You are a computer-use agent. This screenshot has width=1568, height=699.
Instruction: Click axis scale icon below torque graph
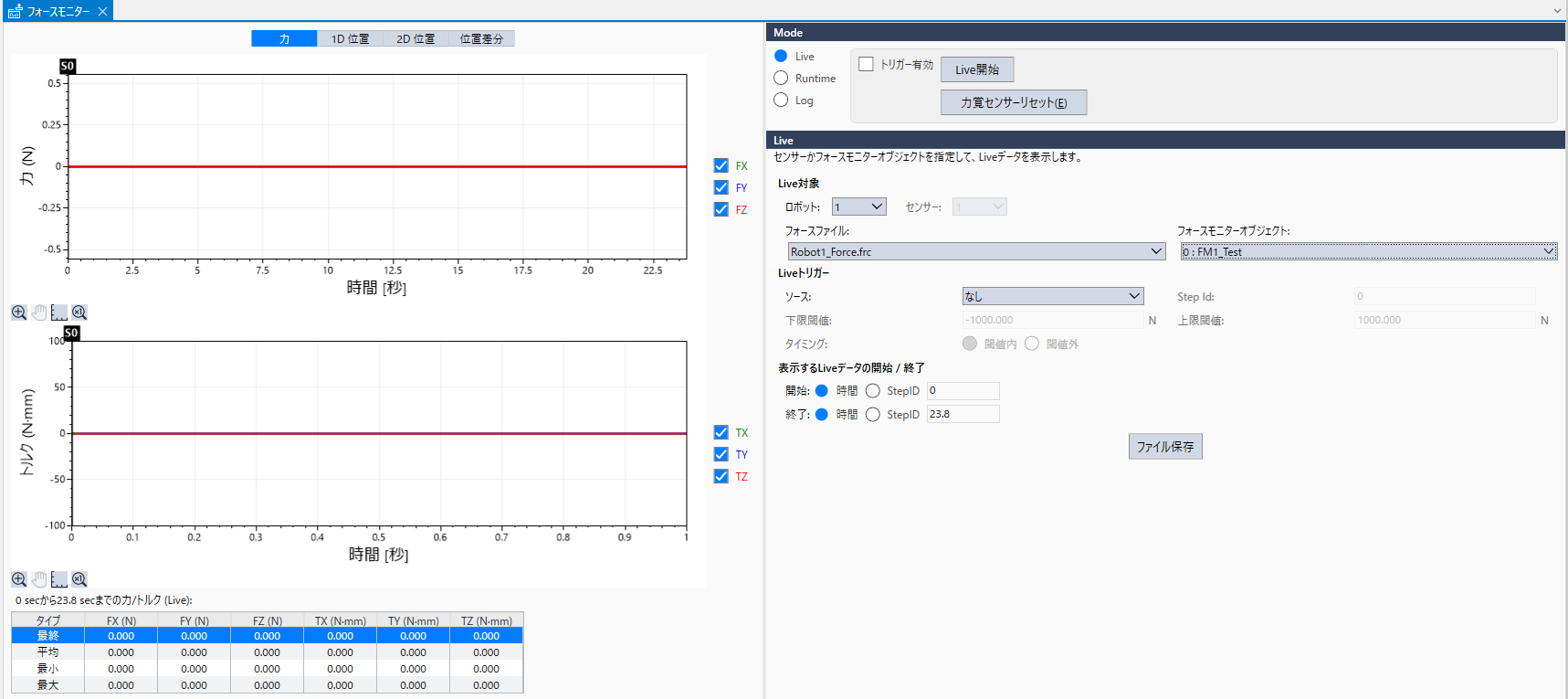pyautogui.click(x=59, y=579)
